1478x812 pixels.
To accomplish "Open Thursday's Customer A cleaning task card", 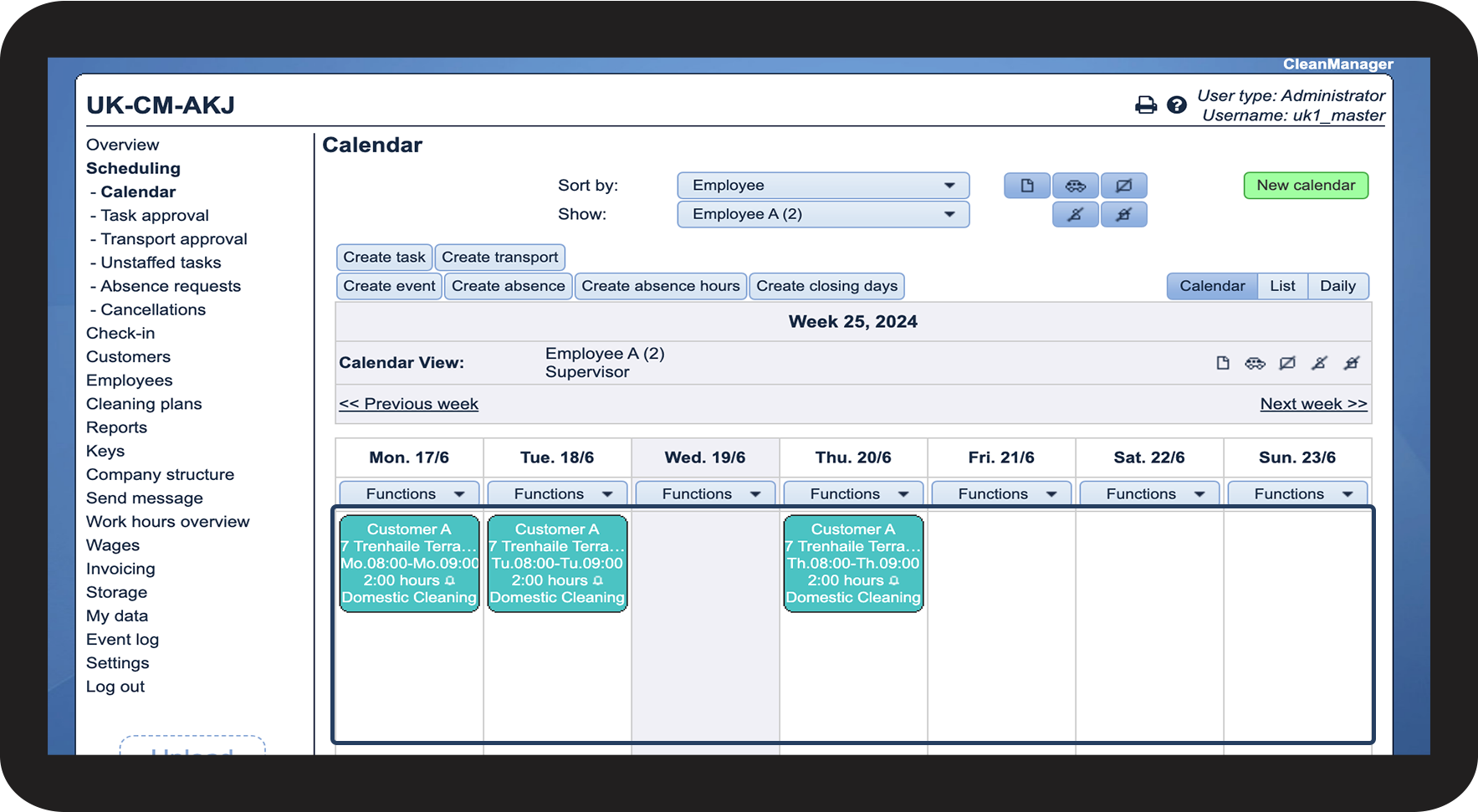I will pyautogui.click(x=853, y=564).
